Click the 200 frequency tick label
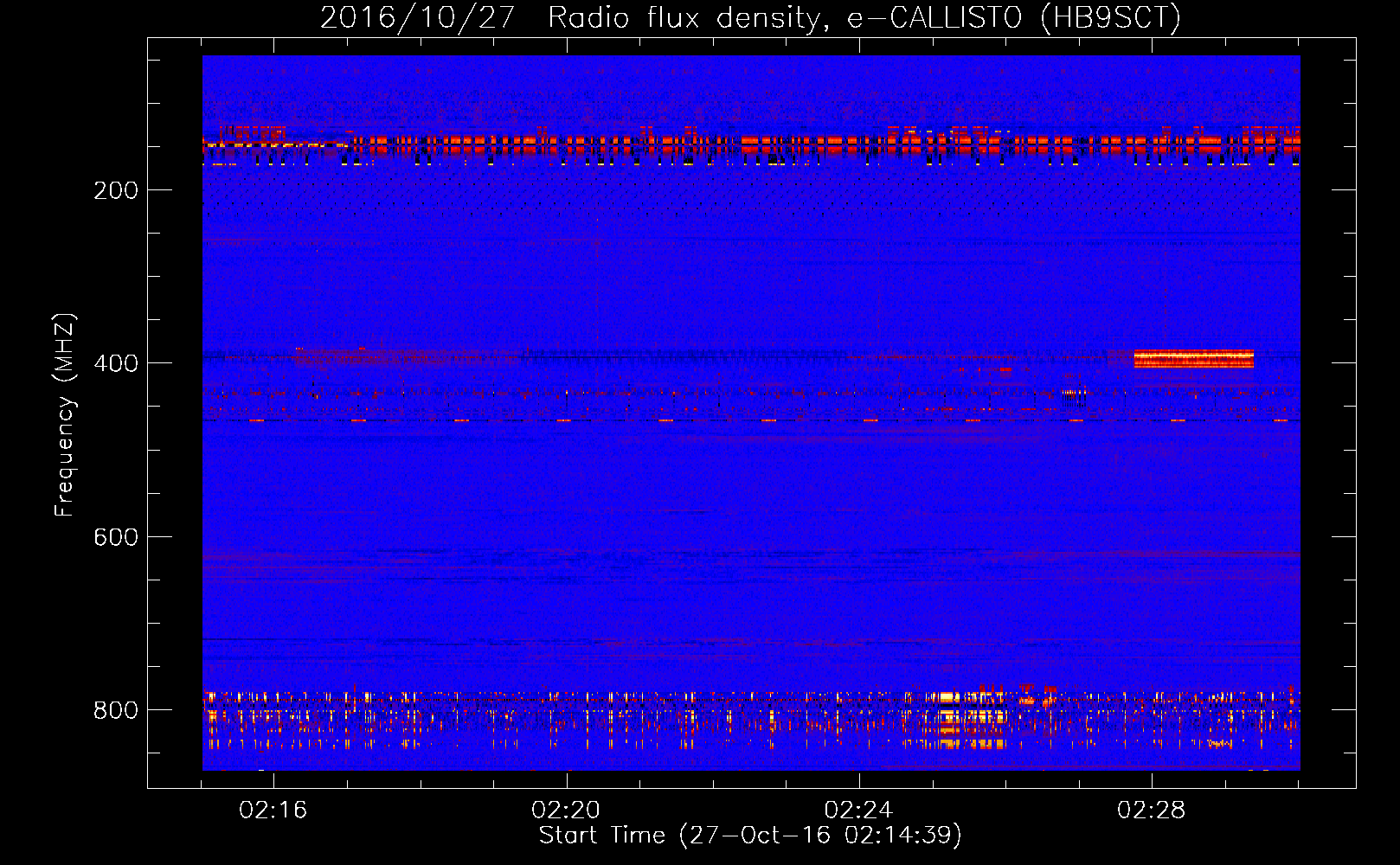Image resolution: width=1400 pixels, height=865 pixels. pyautogui.click(x=116, y=190)
